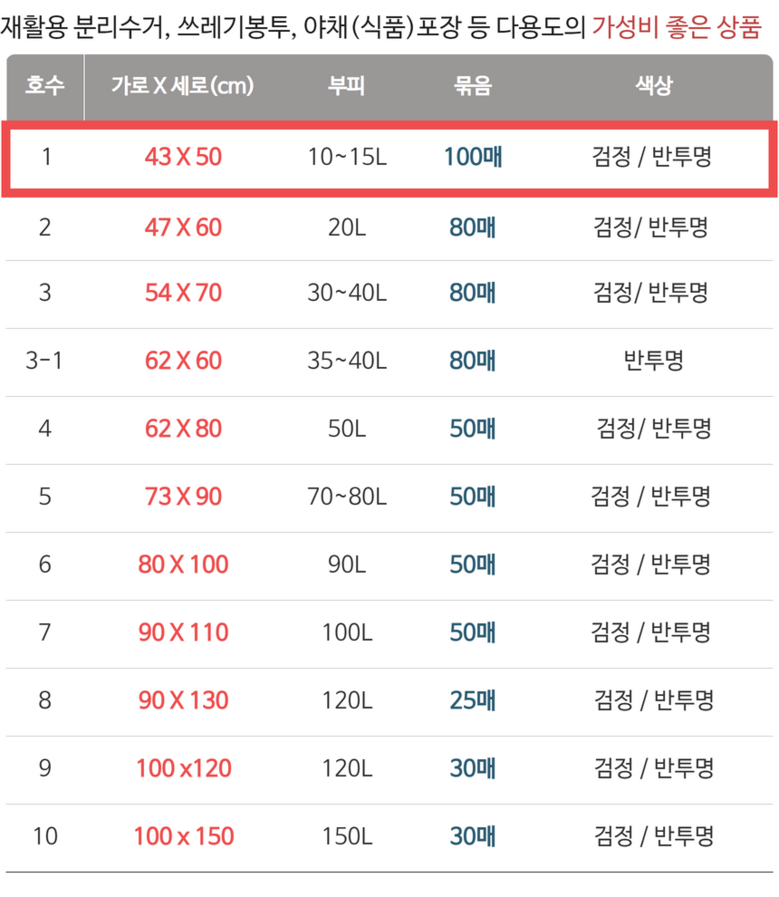Select the 54 X 70 size cell
This screenshot has height=897, width=779.
click(x=183, y=293)
